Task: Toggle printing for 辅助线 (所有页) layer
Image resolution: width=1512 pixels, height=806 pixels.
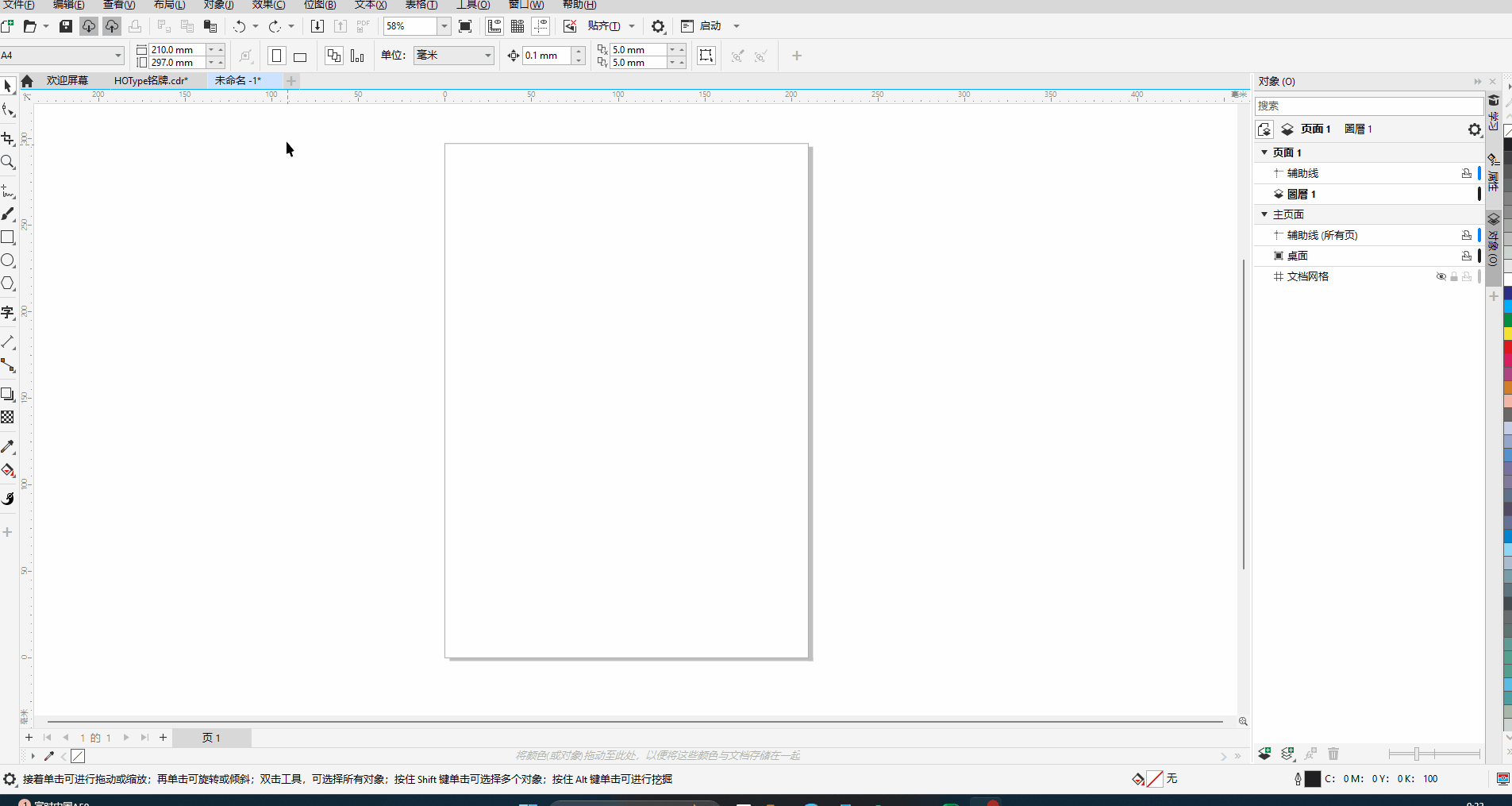Action: pos(1467,235)
